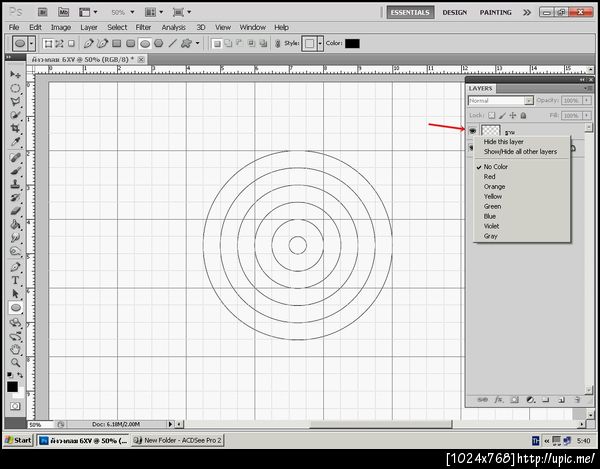Toggle lock image pixels brush icon
This screenshot has width=600, height=469.
point(502,115)
